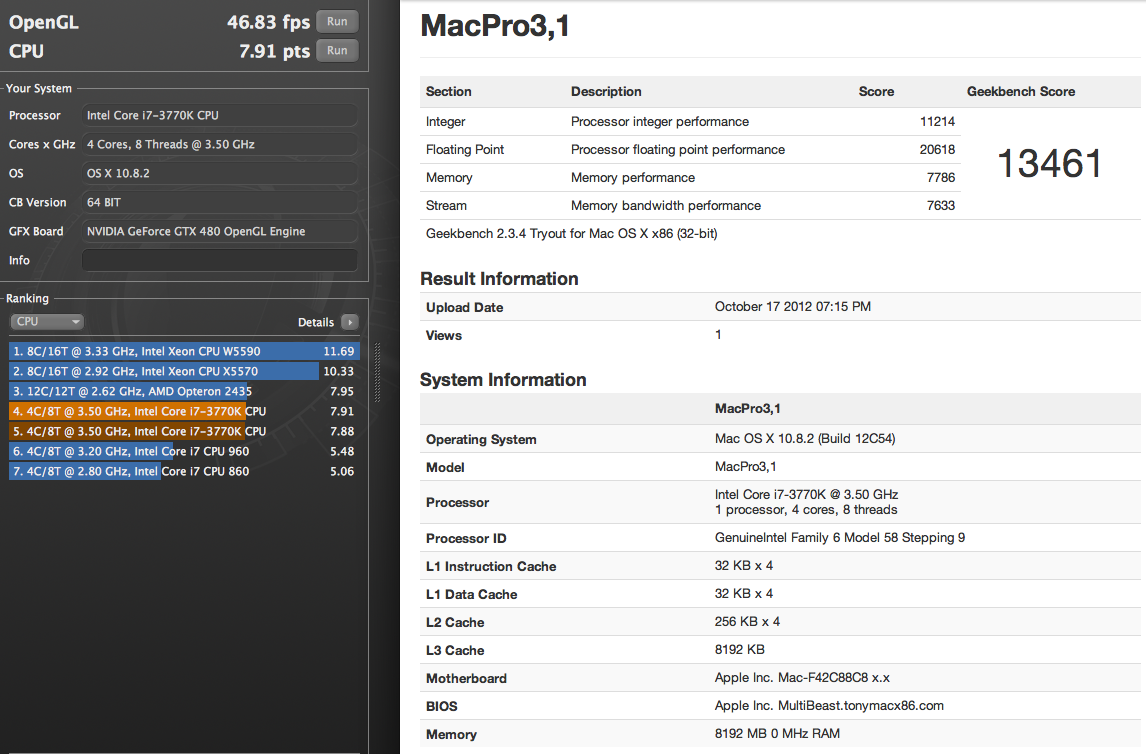Click the Floating Point score 20618
Image resolution: width=1146 pixels, height=754 pixels.
[937, 149]
